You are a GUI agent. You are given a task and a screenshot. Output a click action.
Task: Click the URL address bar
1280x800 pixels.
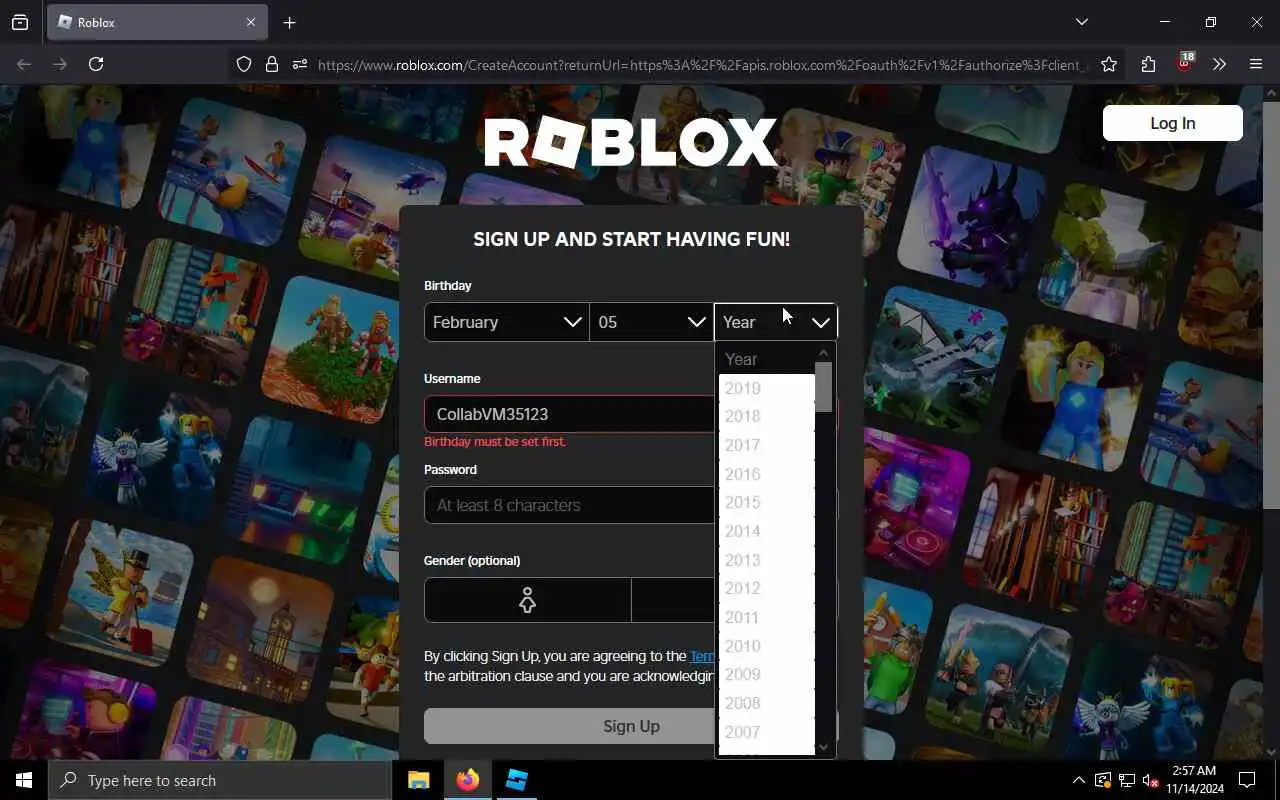pos(702,64)
